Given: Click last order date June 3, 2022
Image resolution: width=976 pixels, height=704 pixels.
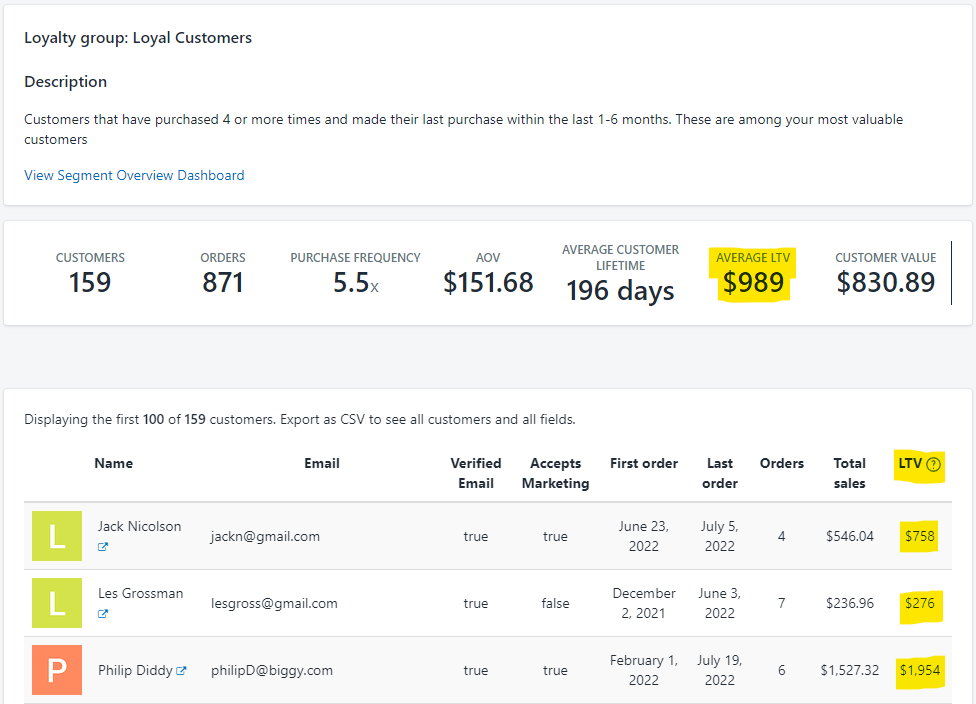Looking at the screenshot, I should (720, 603).
